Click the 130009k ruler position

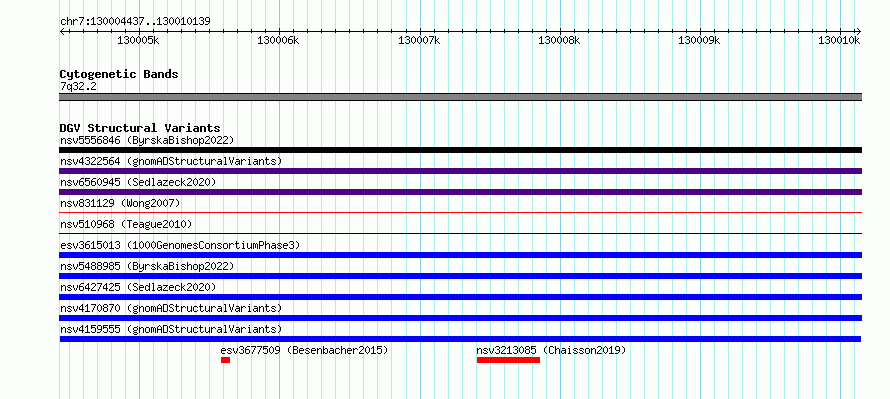pos(699,40)
